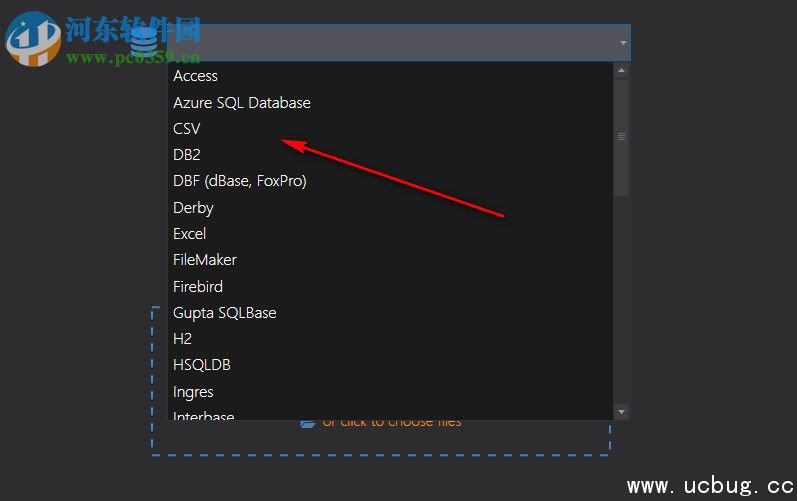The image size is (797, 501).
Task: Collapse the database type dropdown arrow
Action: pyautogui.click(x=623, y=43)
